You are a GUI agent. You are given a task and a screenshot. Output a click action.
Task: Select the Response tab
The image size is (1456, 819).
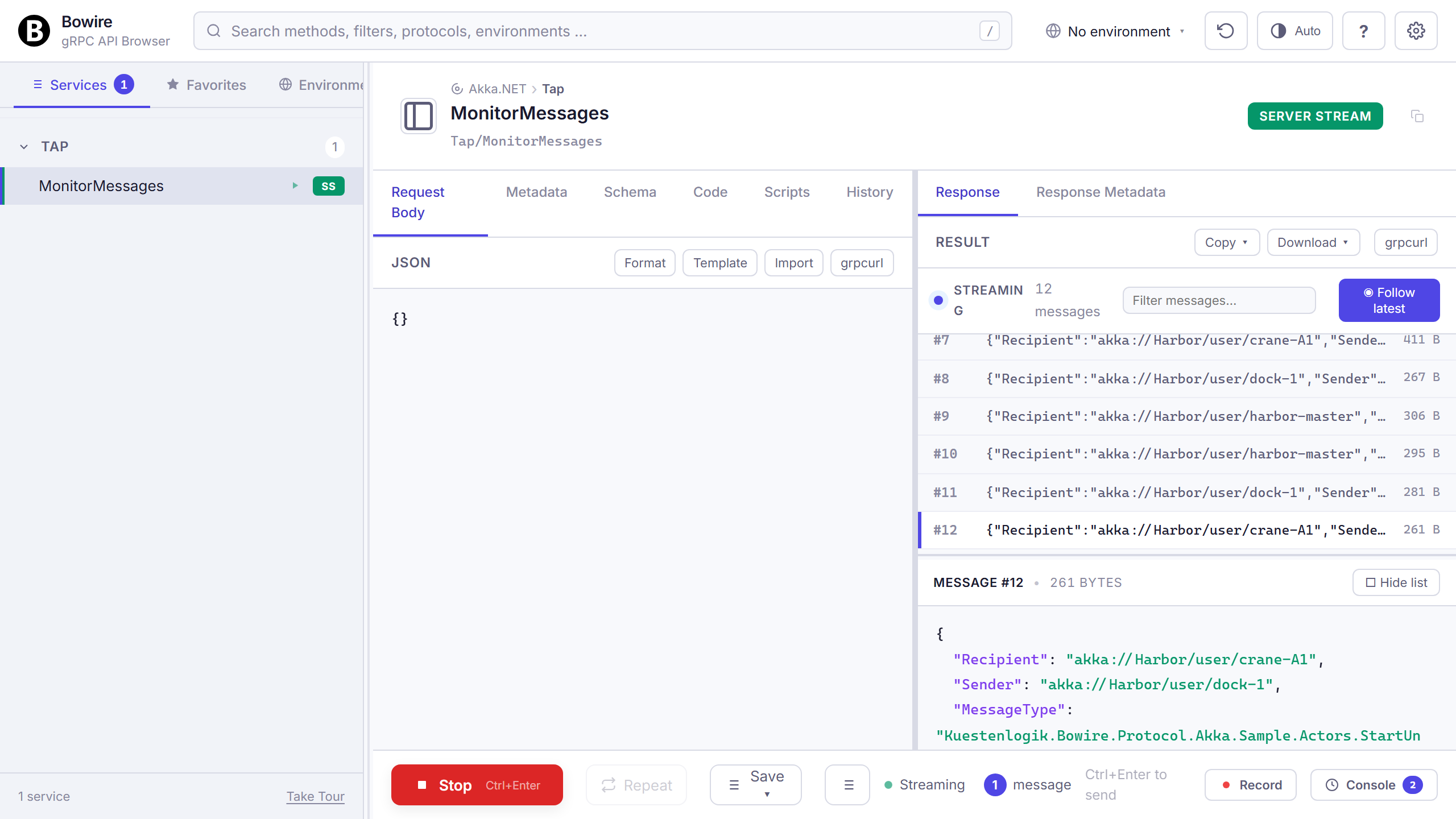[x=967, y=192]
